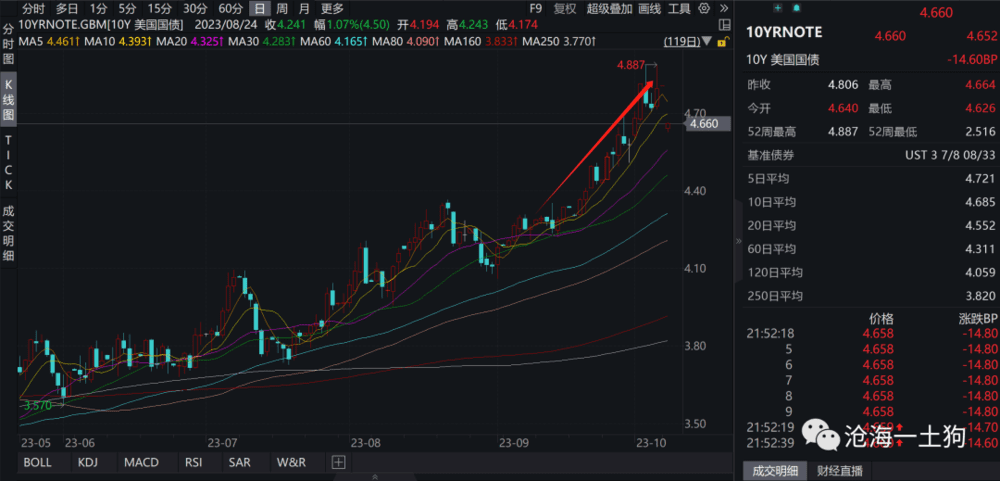1000x481 pixels.
Task: Click the MA250 3.770 label
Action: (559, 41)
